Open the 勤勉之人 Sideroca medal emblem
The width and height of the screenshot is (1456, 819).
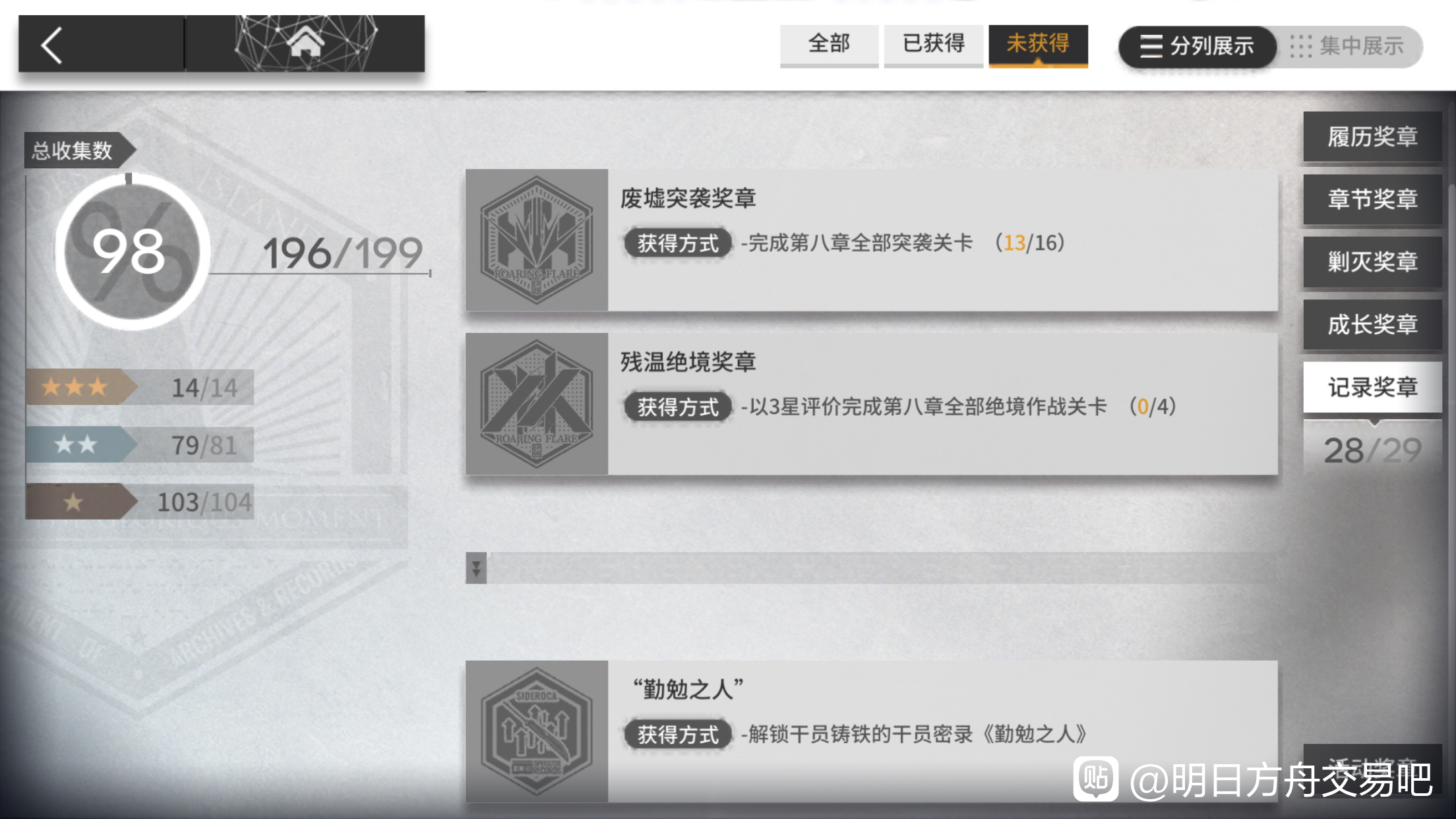[537, 731]
